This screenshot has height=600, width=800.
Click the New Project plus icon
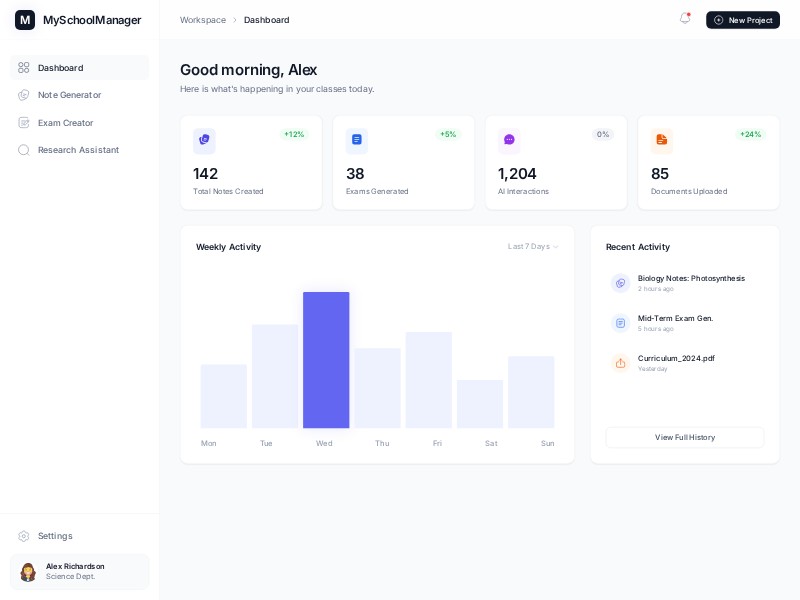[719, 20]
